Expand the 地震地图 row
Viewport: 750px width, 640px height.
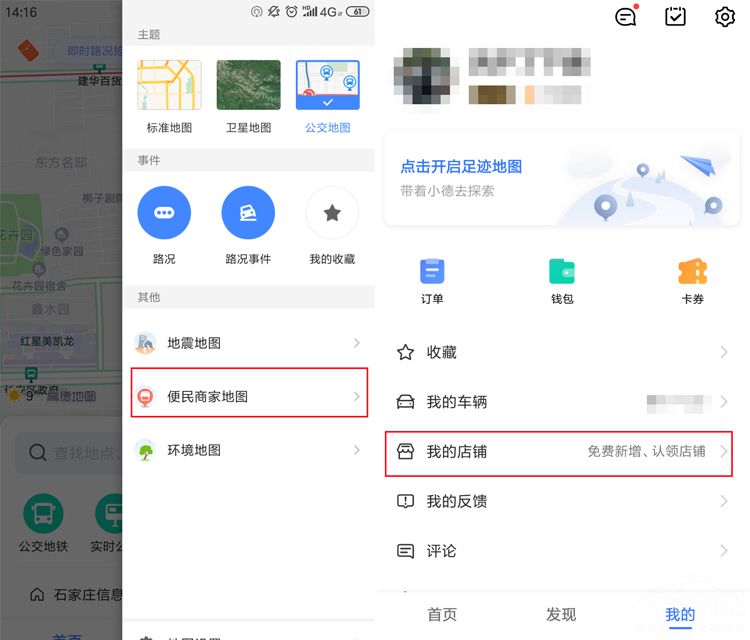click(x=248, y=343)
